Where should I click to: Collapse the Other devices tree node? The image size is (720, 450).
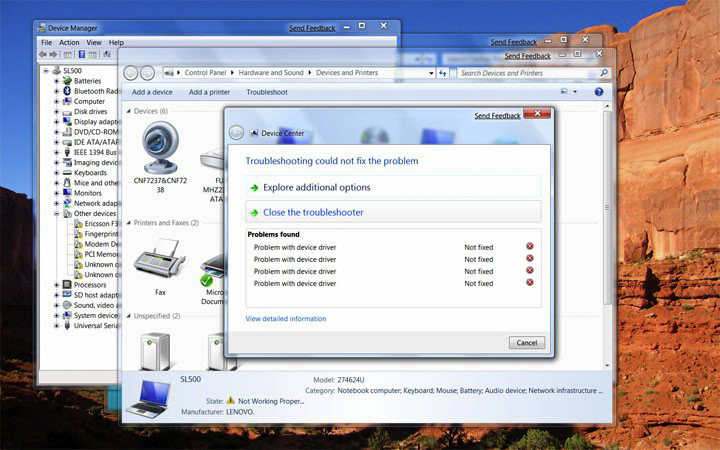coord(57,213)
